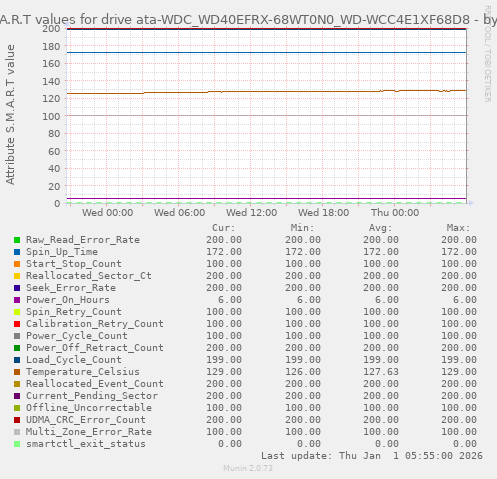Click the yellow Reallocated_Sector_Ct swatch
This screenshot has width=497, height=479.
[x=17, y=276]
